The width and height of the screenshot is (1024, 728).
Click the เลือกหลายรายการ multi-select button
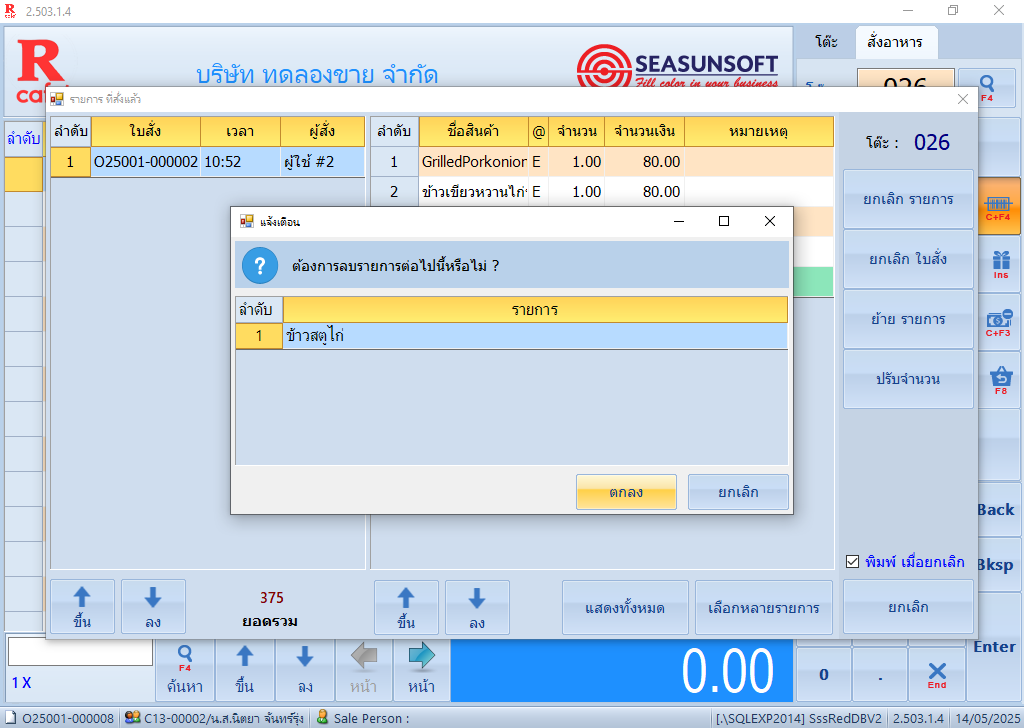click(762, 607)
